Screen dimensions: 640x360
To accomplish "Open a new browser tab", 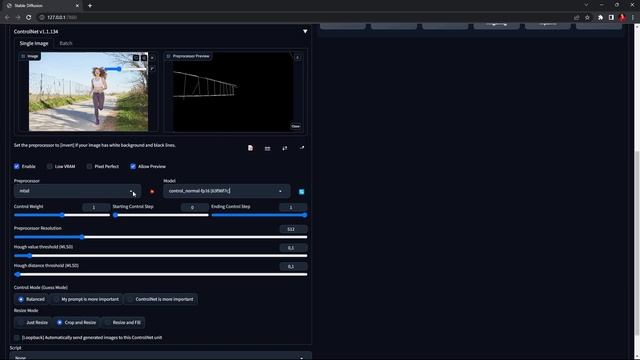I will click(x=90, y=6).
